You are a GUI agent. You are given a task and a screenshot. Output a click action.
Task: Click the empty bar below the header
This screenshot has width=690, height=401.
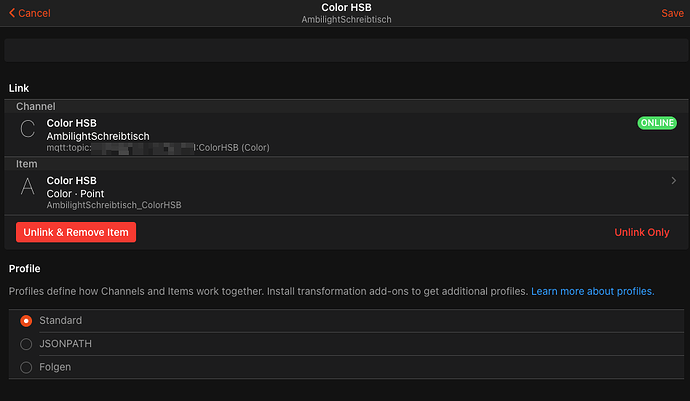(x=344, y=50)
